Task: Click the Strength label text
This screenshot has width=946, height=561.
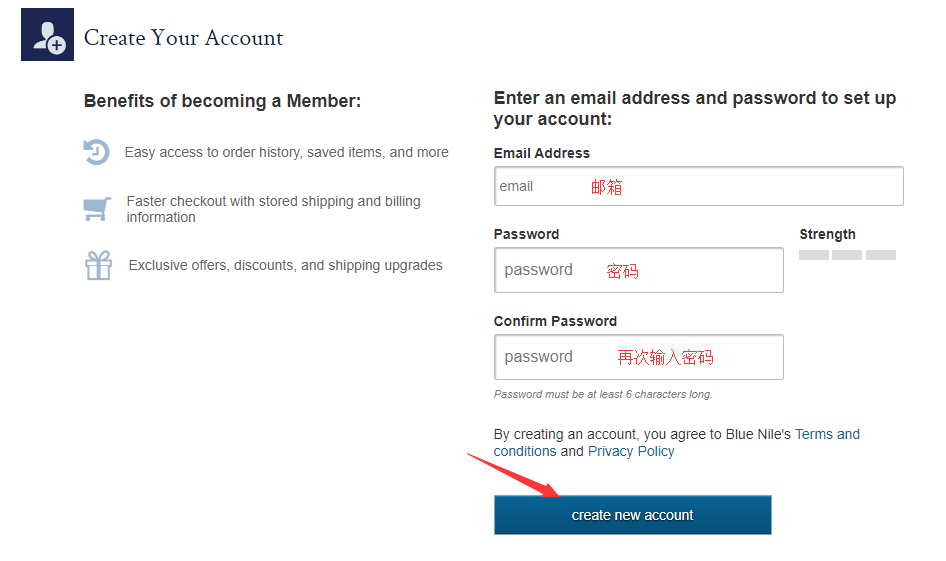Action: (x=827, y=234)
